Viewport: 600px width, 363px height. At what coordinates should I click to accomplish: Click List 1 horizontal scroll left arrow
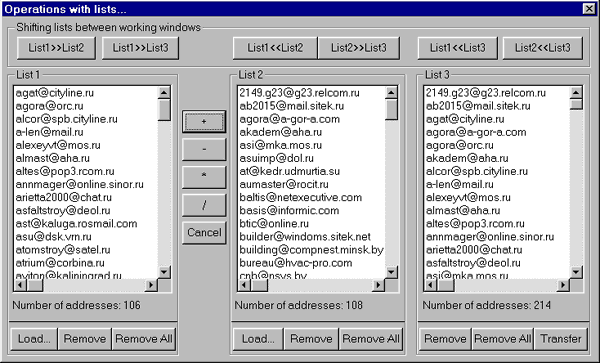point(20,285)
